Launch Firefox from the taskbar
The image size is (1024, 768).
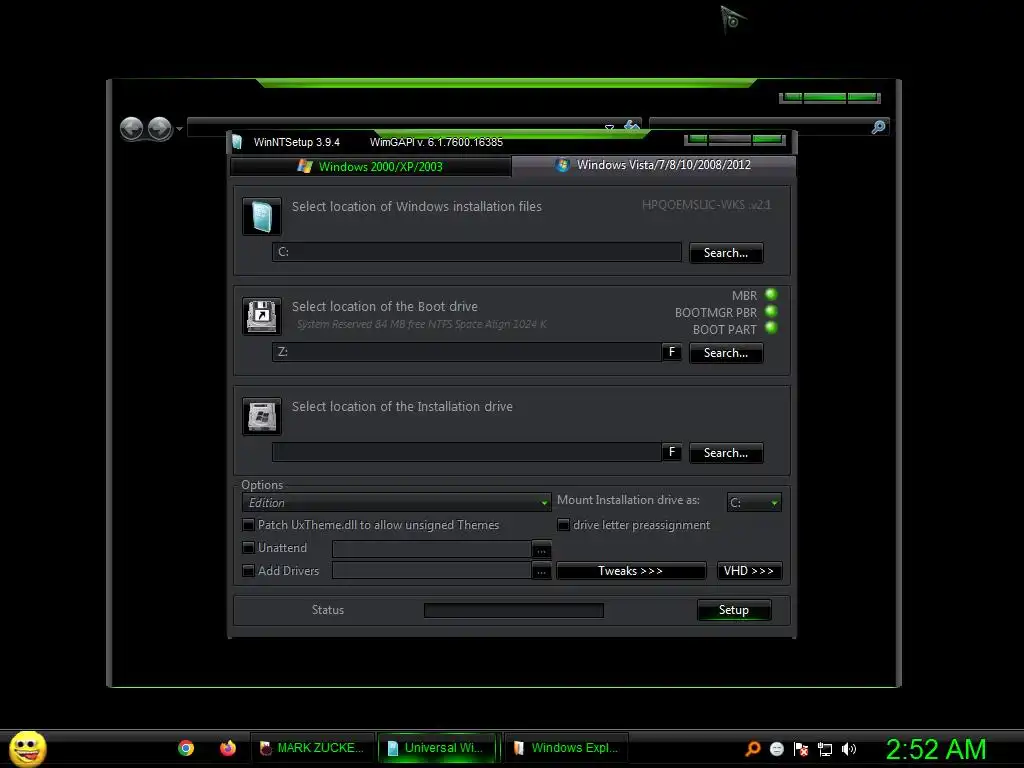228,748
